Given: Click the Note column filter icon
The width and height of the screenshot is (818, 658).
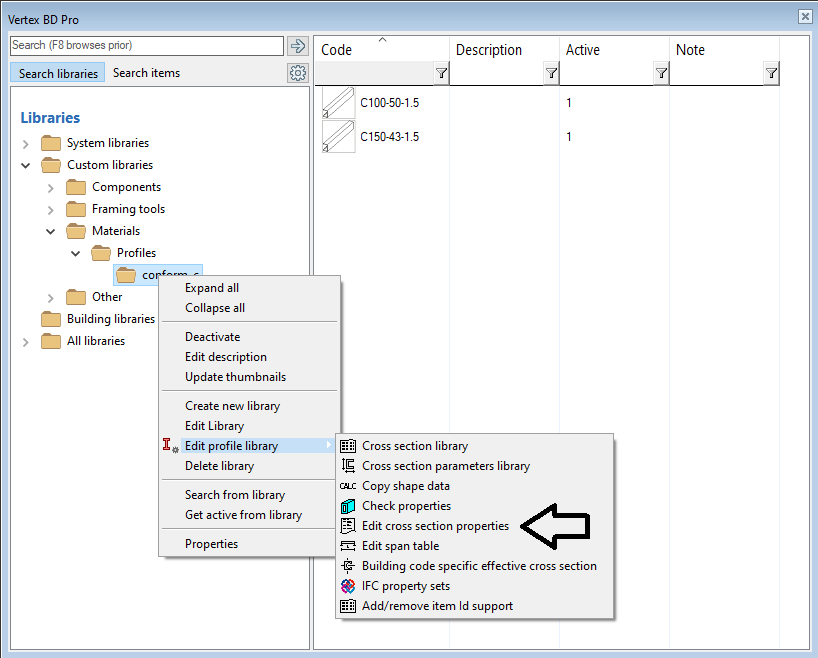Looking at the screenshot, I should [771, 74].
